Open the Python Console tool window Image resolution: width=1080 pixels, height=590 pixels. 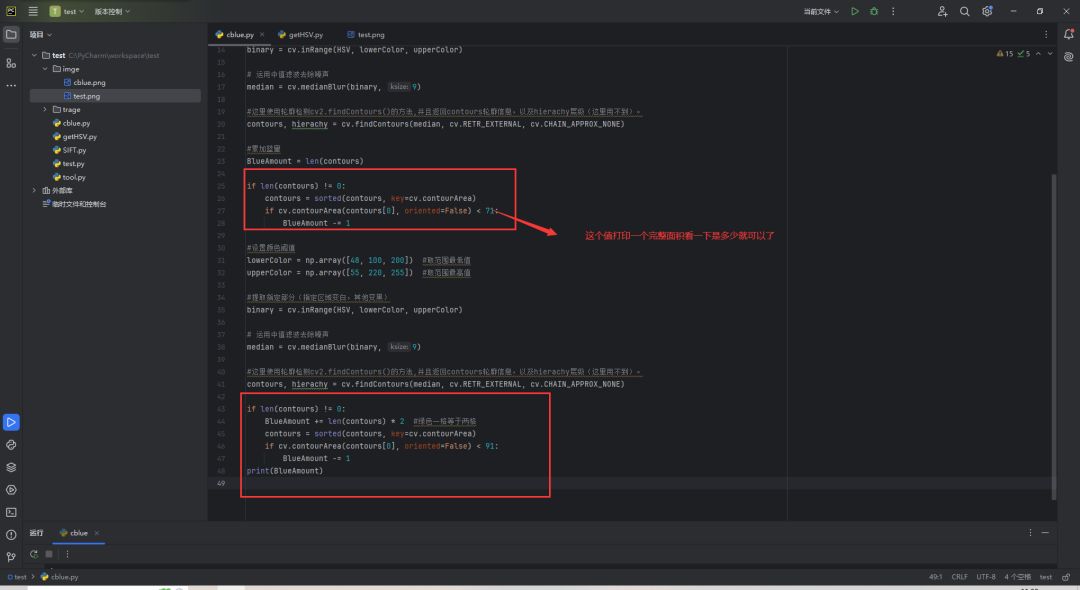11,444
